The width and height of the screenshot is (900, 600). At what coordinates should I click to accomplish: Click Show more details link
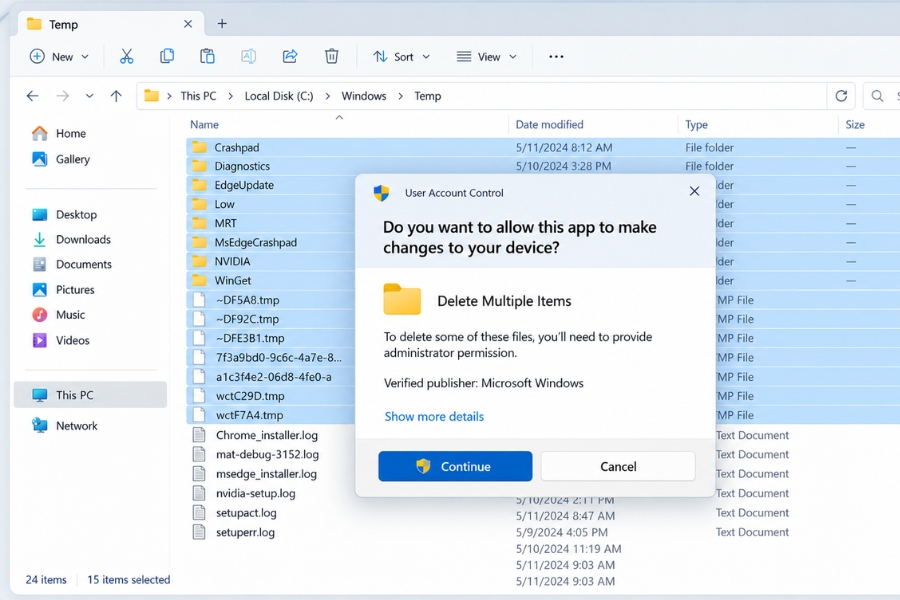click(434, 416)
